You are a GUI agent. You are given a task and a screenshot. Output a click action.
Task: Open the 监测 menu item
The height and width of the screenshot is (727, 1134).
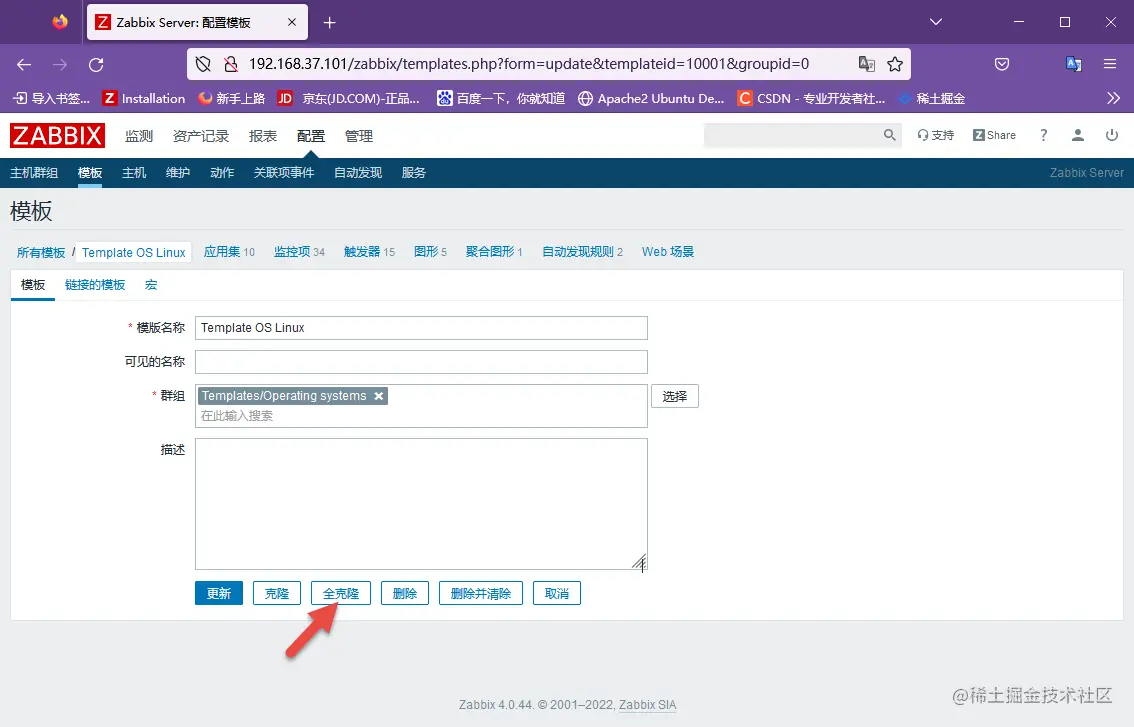[140, 135]
